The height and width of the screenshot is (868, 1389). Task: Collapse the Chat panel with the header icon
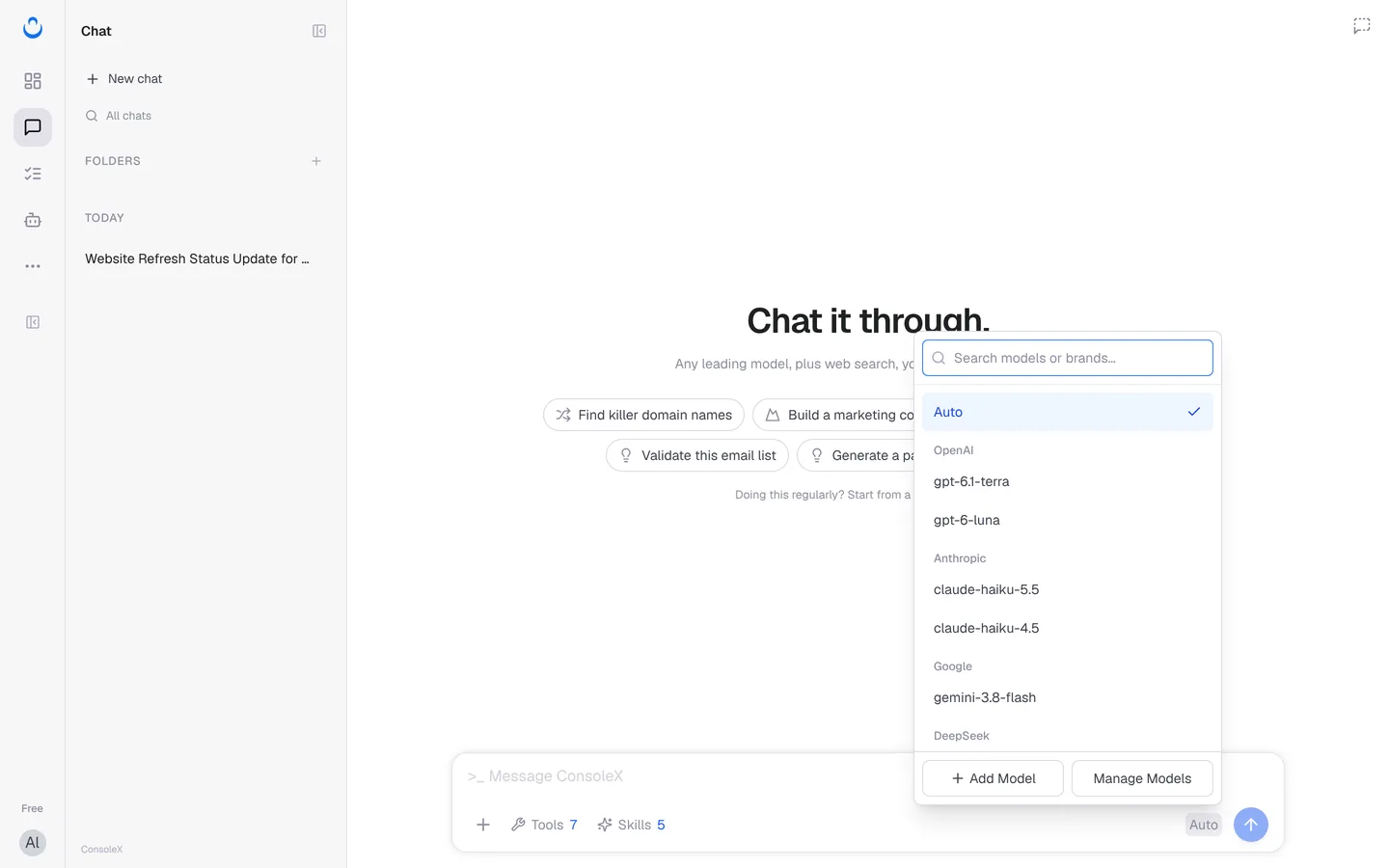(x=319, y=31)
